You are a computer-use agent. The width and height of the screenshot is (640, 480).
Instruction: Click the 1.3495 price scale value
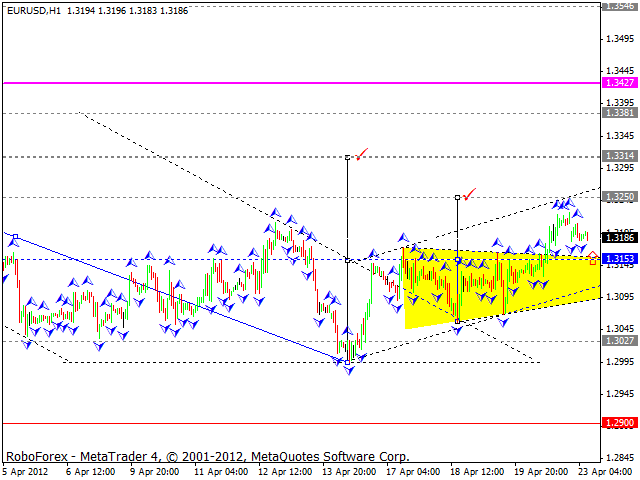tap(620, 39)
